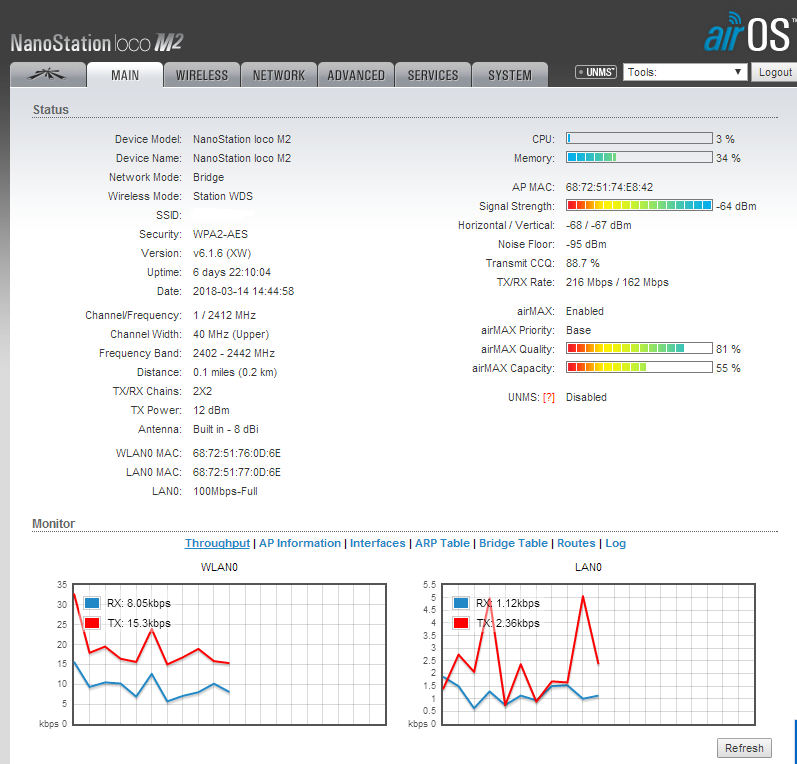Click the airOS logo
The height and width of the screenshot is (764, 797).
click(x=750, y=33)
